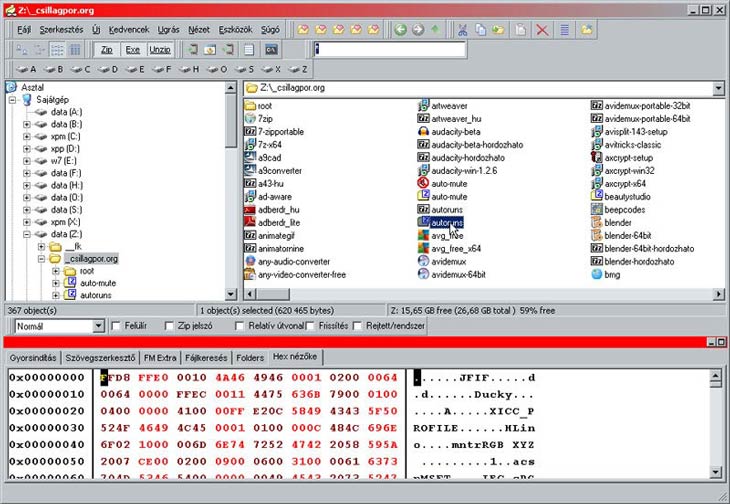Viewport: 730px width, 504px height.
Task: Click the hex viewer scroll-down arrow
Action: (x=716, y=473)
